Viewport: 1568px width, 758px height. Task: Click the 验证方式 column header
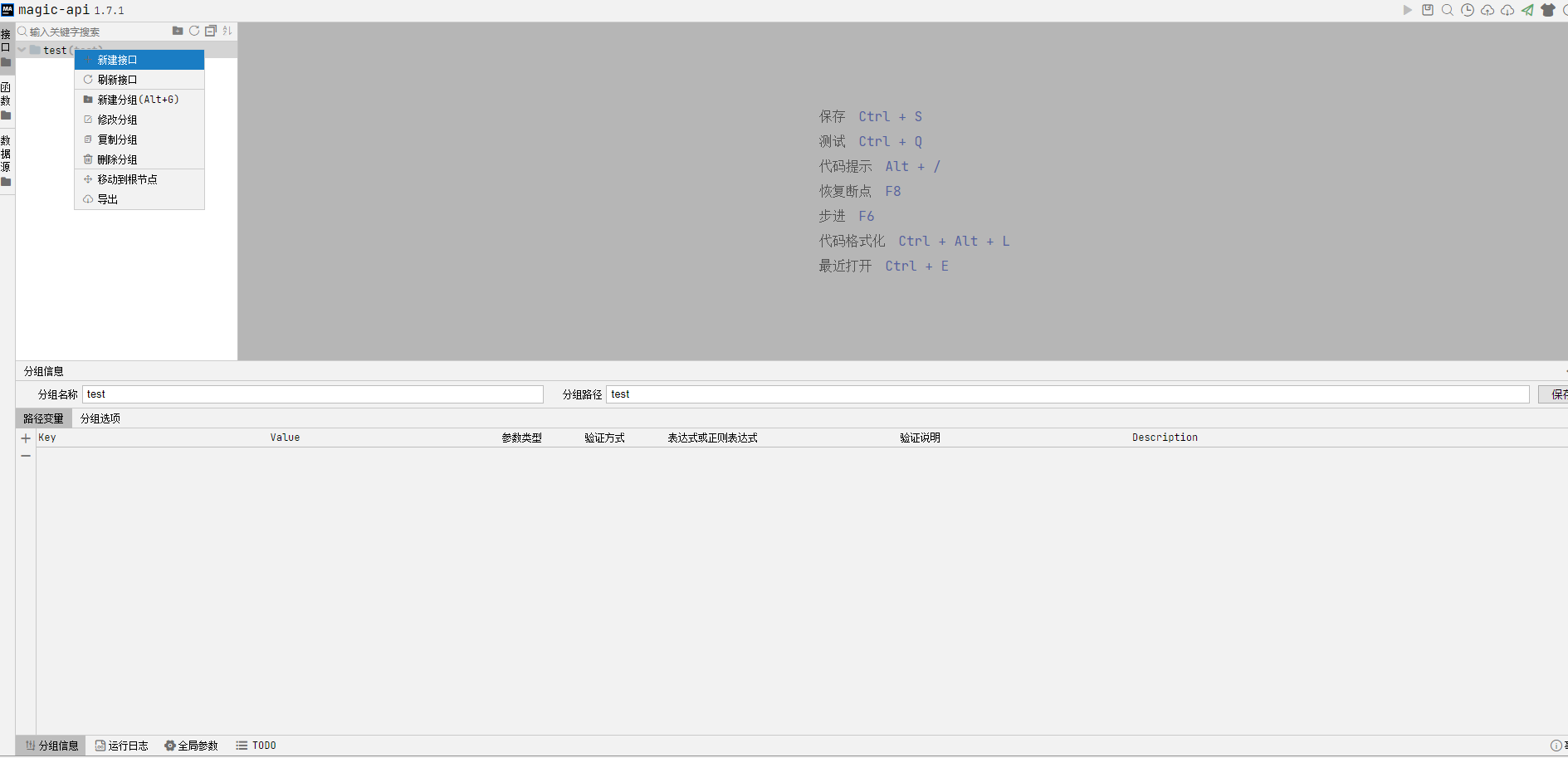(604, 438)
